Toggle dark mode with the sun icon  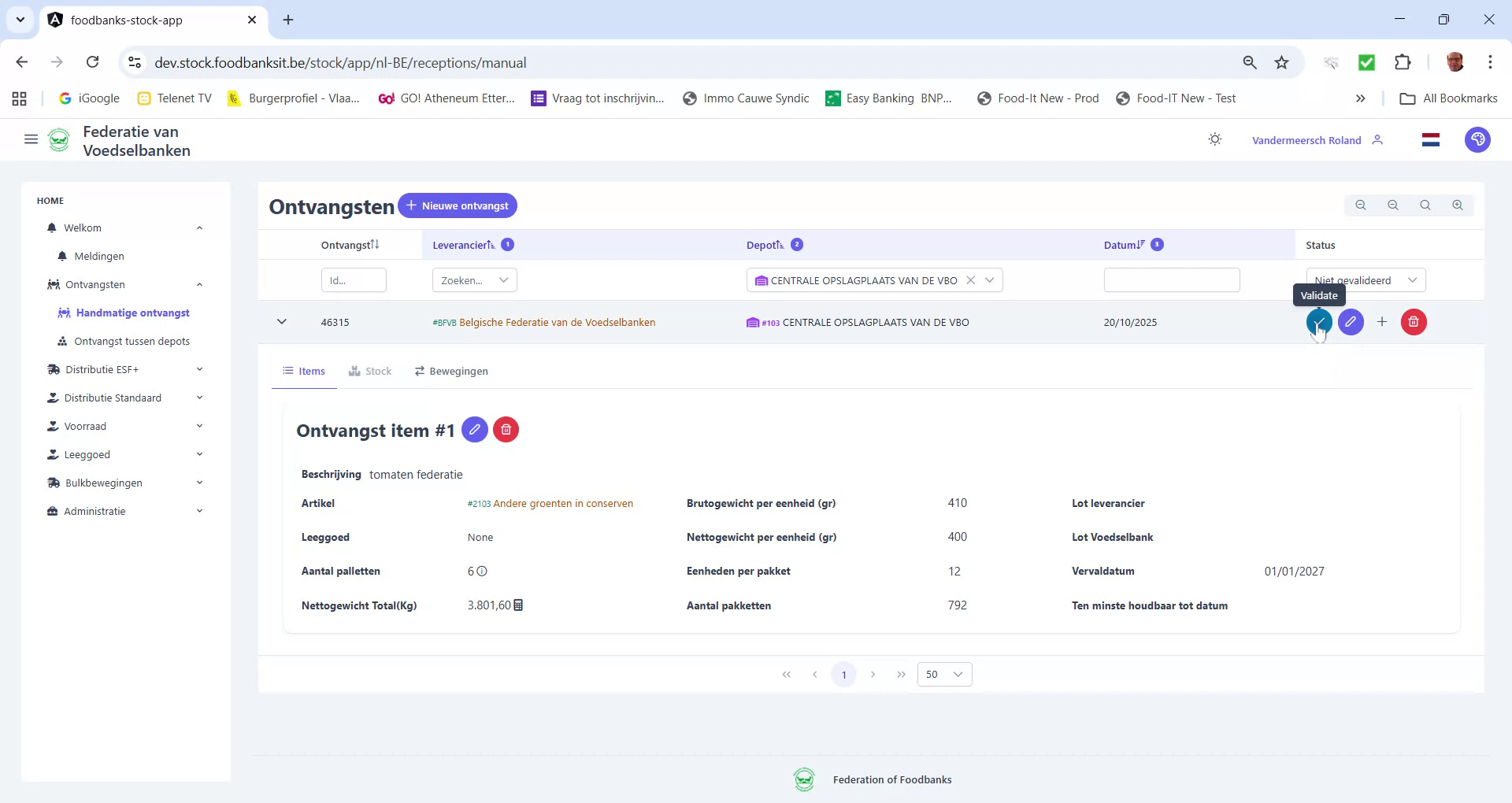pyautogui.click(x=1214, y=139)
